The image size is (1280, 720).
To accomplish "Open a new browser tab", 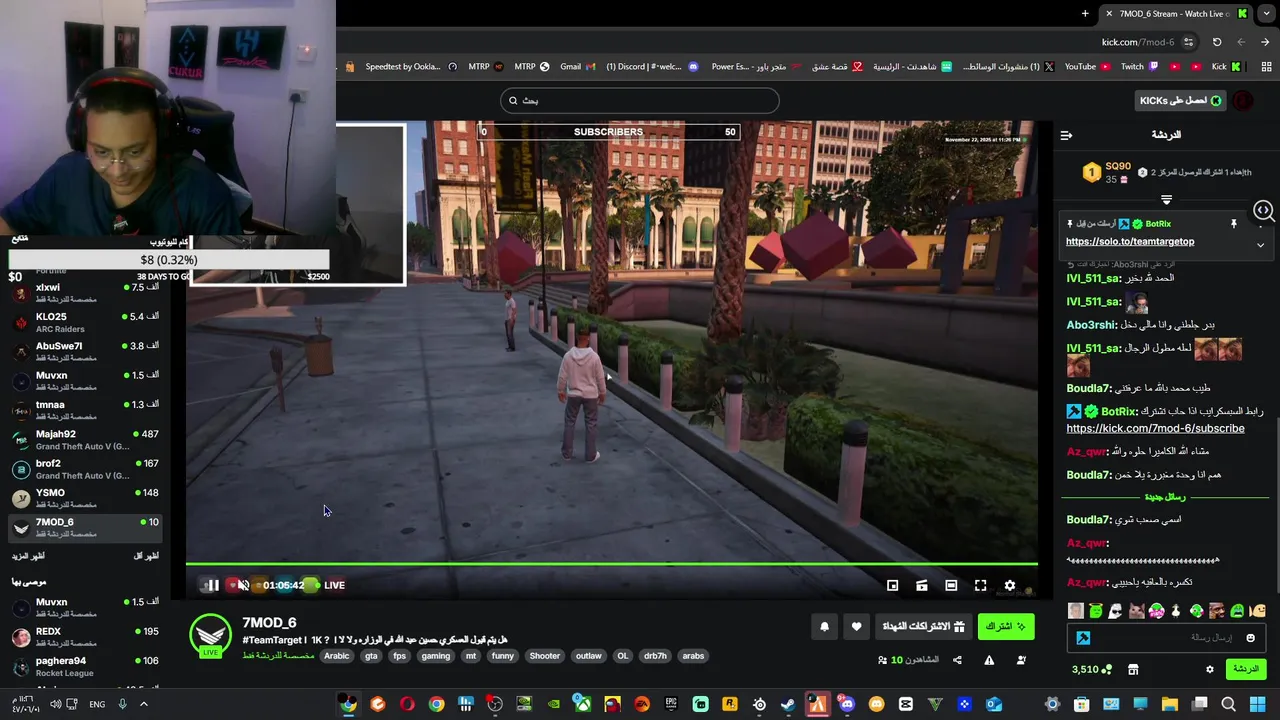I will 1085,13.
